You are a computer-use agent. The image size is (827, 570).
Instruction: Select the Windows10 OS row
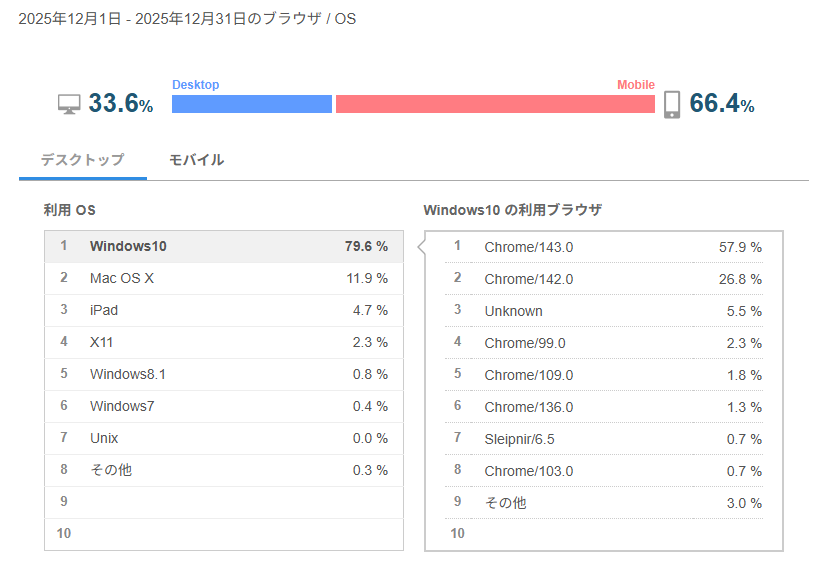pos(223,246)
